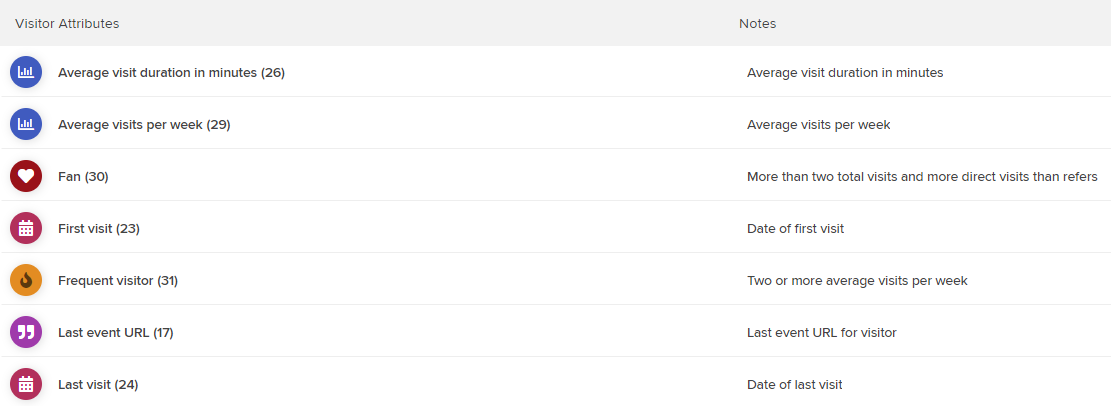Click the blue chart icon for Average visits per week
The image size is (1111, 406).
[26, 125]
